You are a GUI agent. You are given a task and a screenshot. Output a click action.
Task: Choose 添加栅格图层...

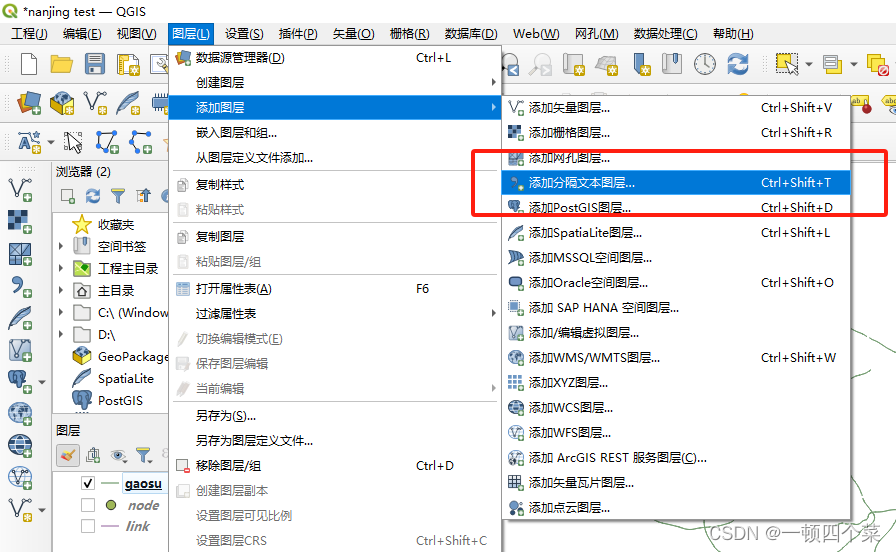676,133
